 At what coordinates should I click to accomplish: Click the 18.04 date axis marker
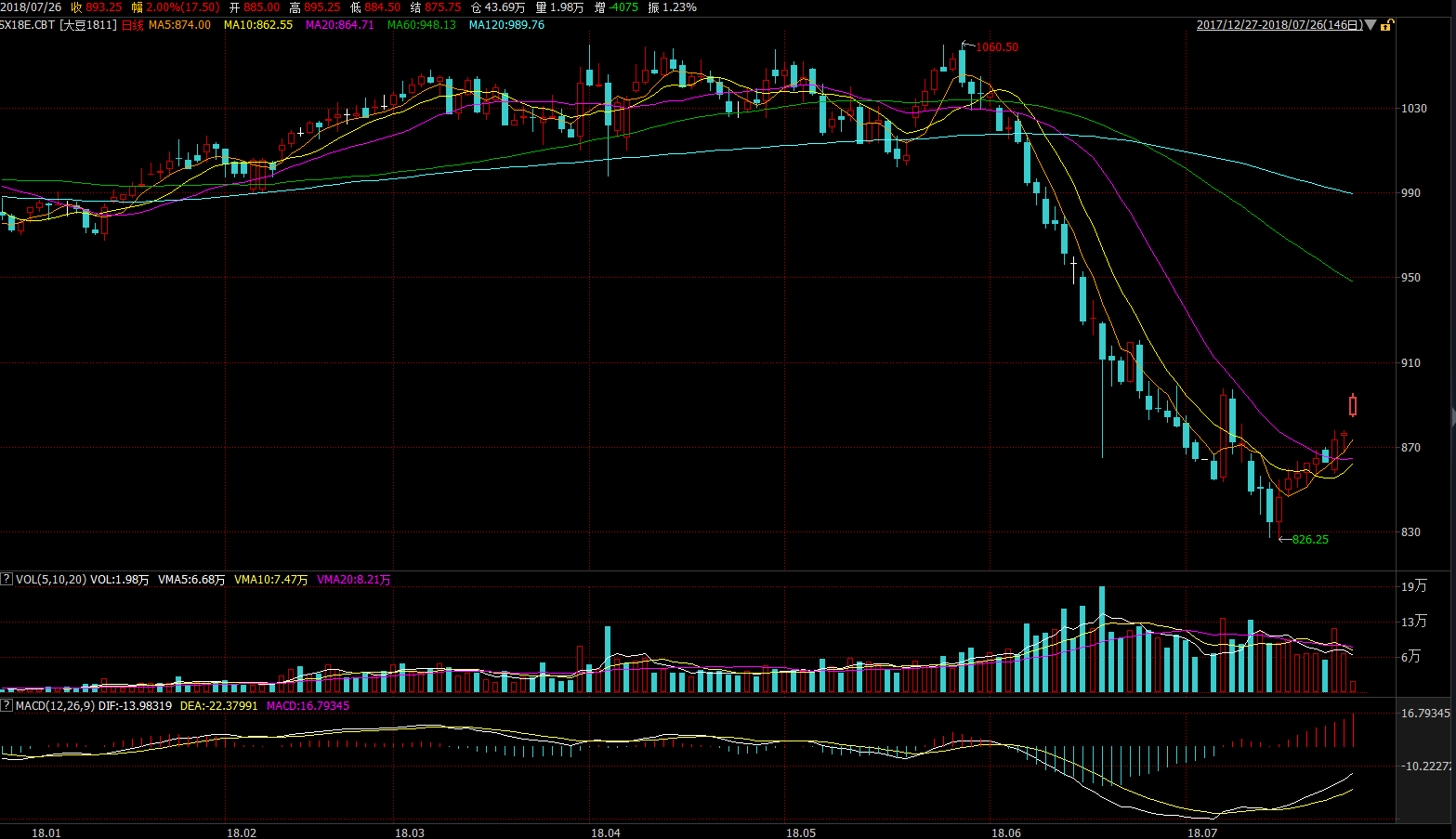click(606, 832)
